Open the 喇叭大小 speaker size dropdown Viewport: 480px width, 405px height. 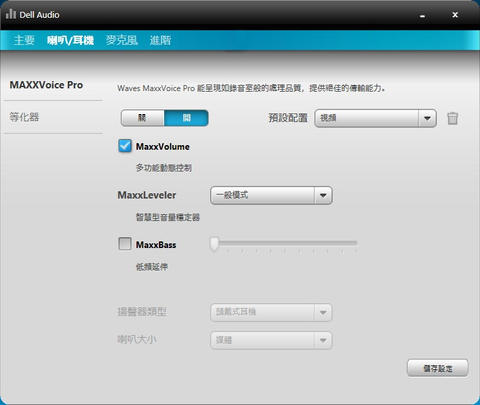click(x=271, y=340)
